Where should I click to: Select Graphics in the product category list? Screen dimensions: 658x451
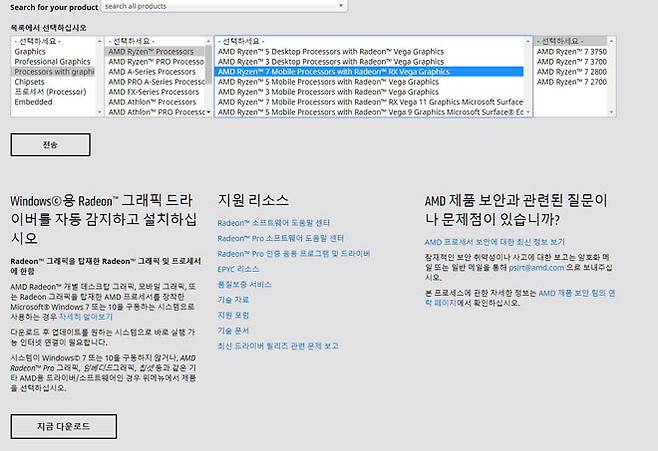click(30, 51)
